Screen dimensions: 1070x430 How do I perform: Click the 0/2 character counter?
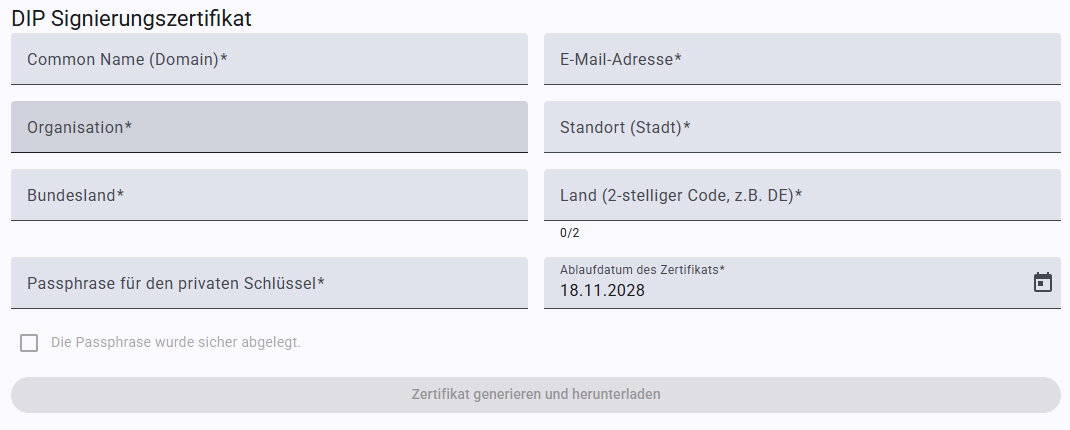click(569, 233)
